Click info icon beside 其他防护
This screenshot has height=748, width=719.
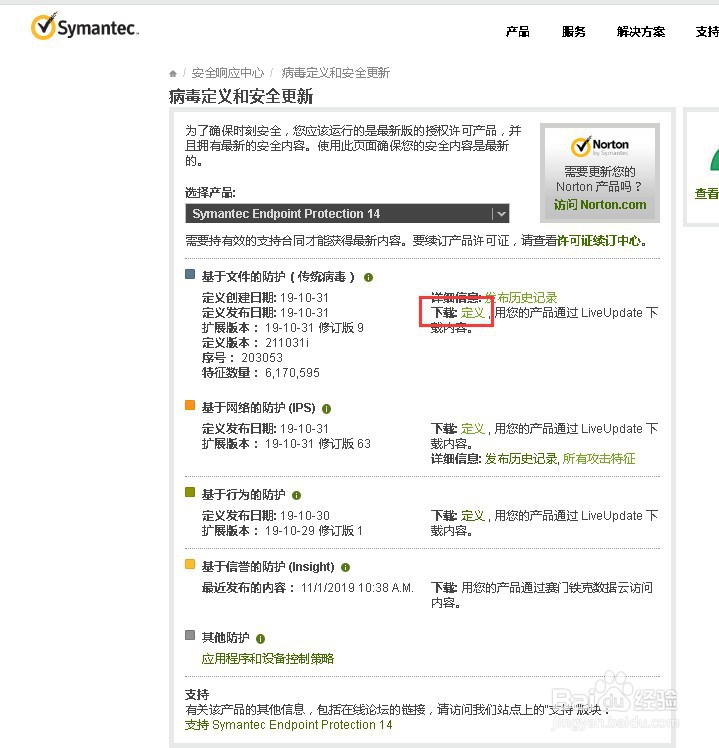pos(261,638)
